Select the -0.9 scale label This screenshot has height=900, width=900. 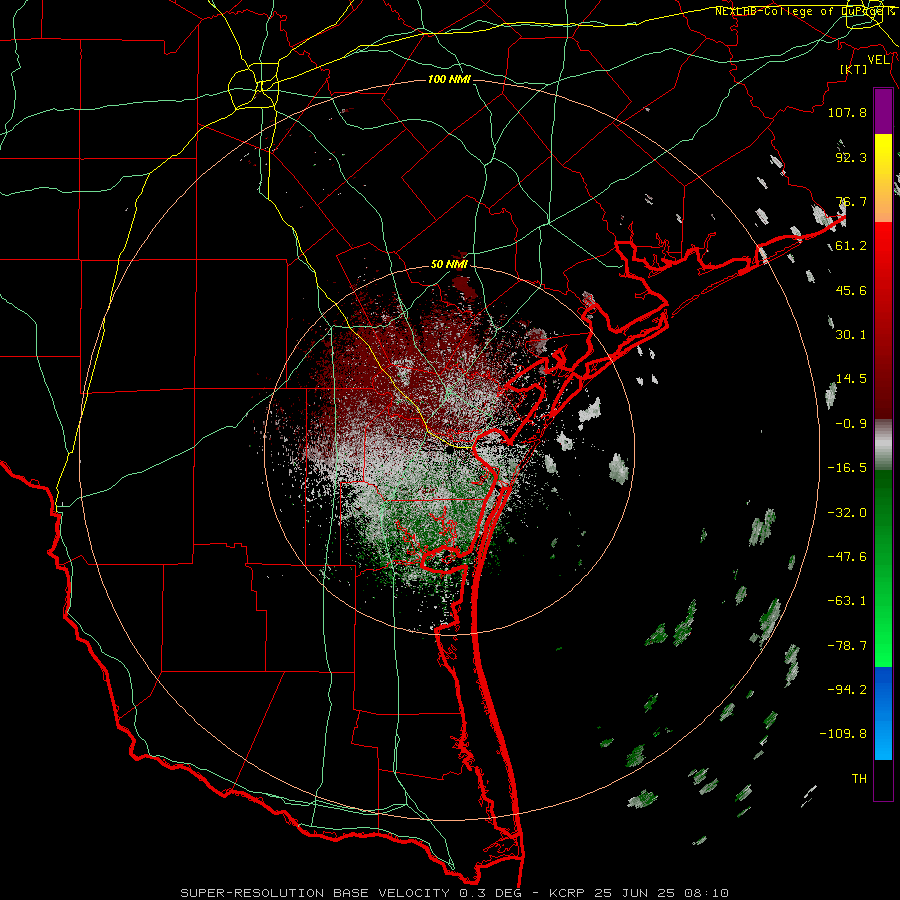pyautogui.click(x=851, y=424)
